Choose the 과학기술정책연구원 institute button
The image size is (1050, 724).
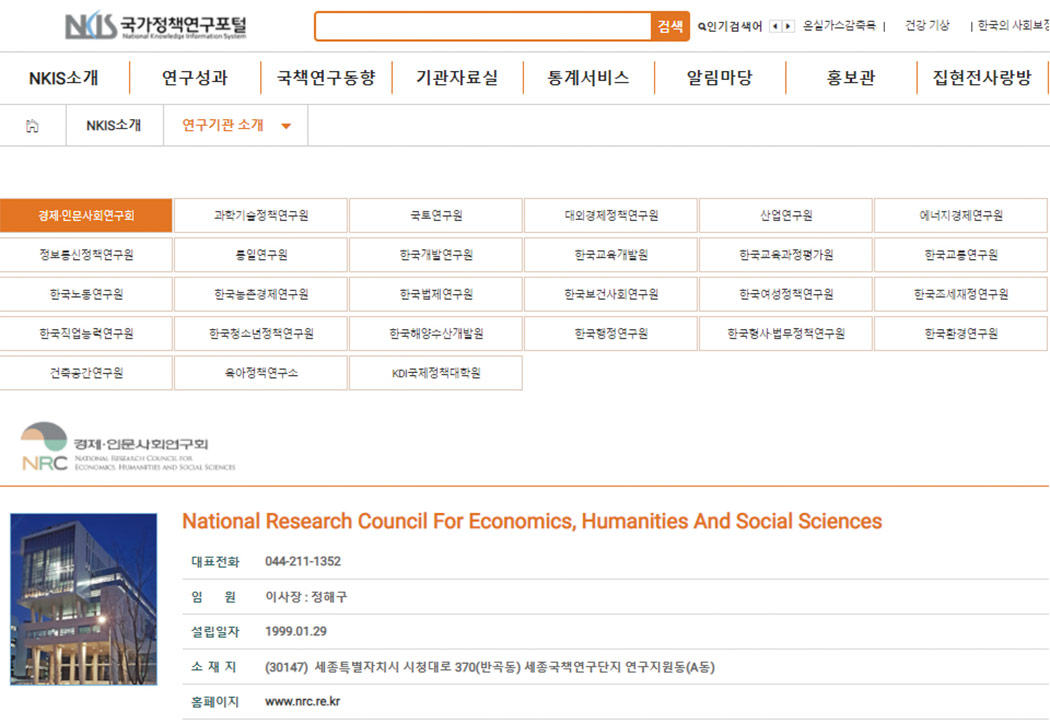tap(261, 215)
